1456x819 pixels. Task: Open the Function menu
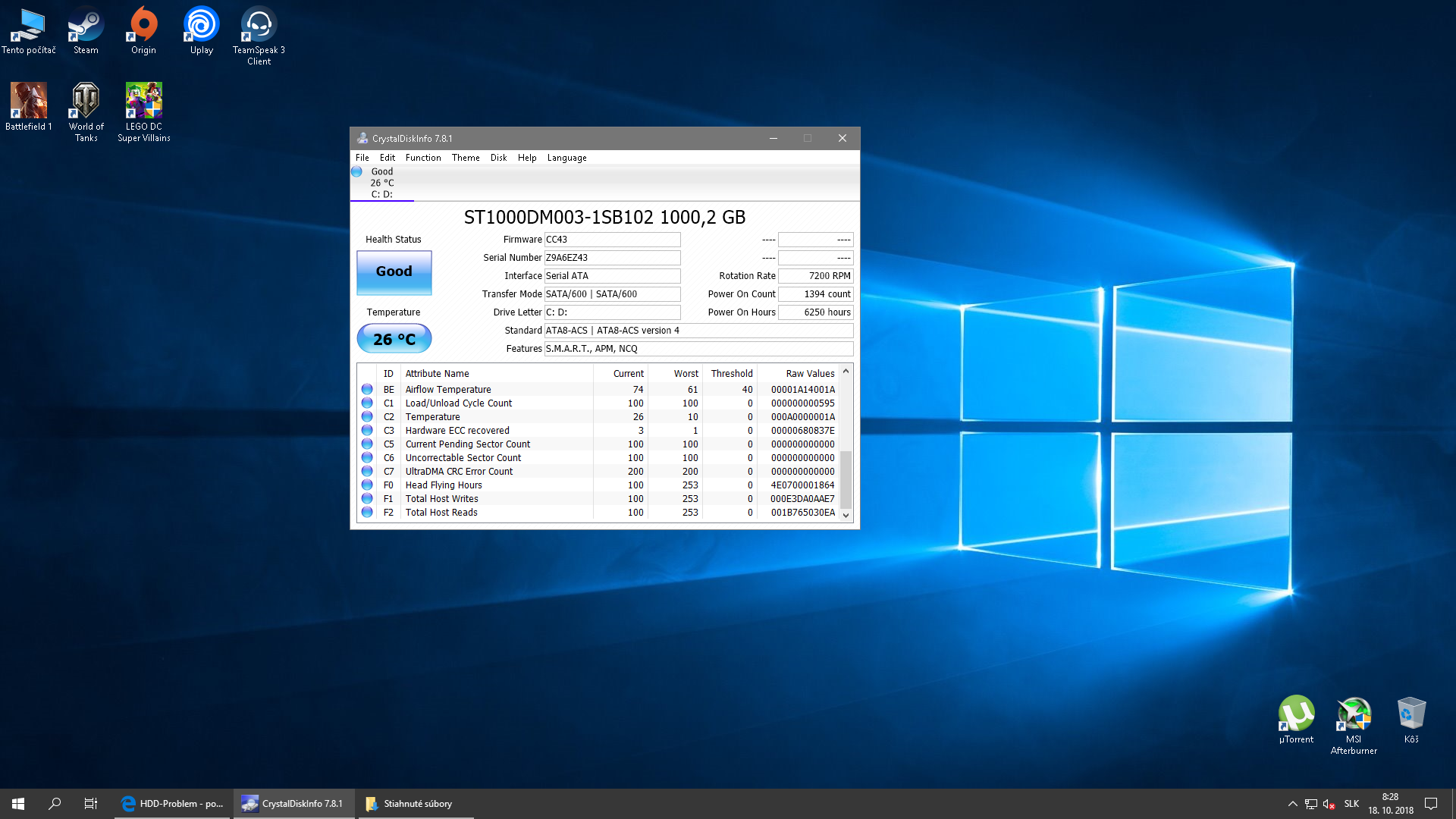click(x=422, y=158)
